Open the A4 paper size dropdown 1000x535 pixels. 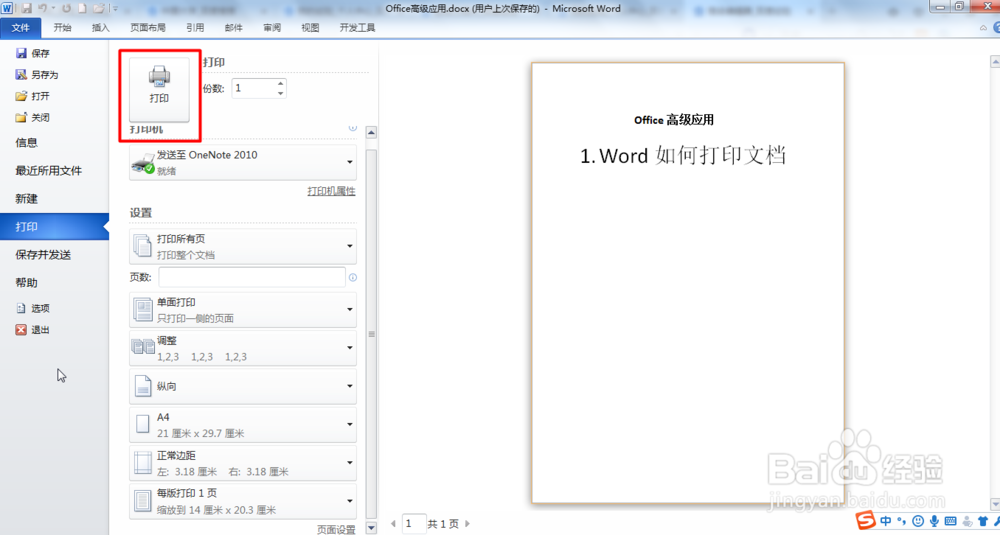click(x=243, y=425)
